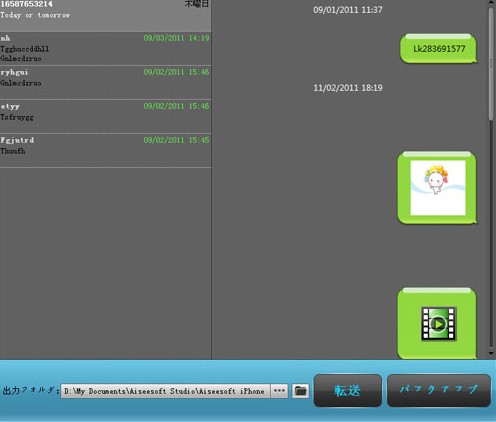This screenshot has width=496, height=422.
Task: Open the nh conversation
Action: click(x=105, y=49)
